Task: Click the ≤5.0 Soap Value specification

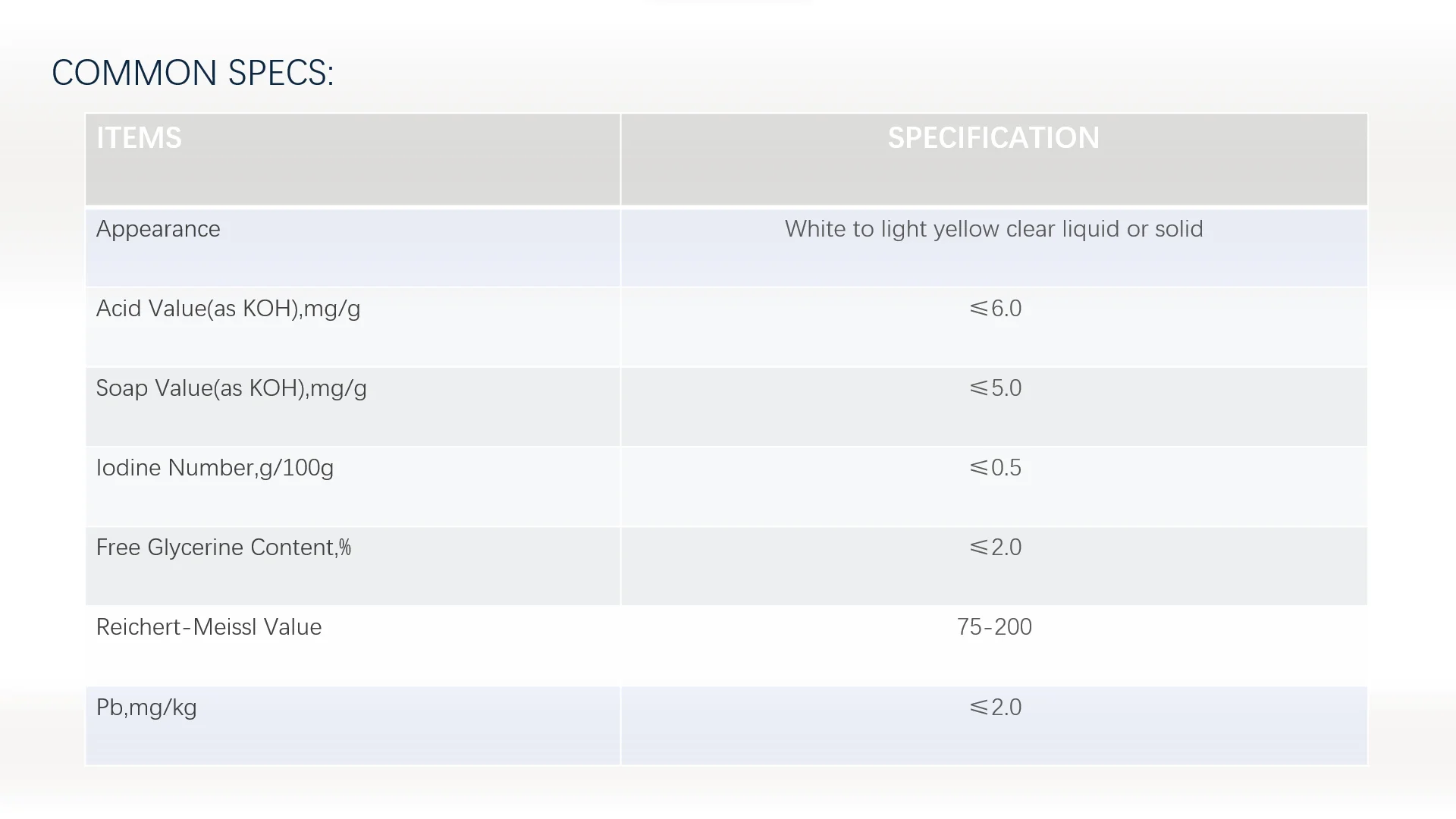Action: pos(995,388)
